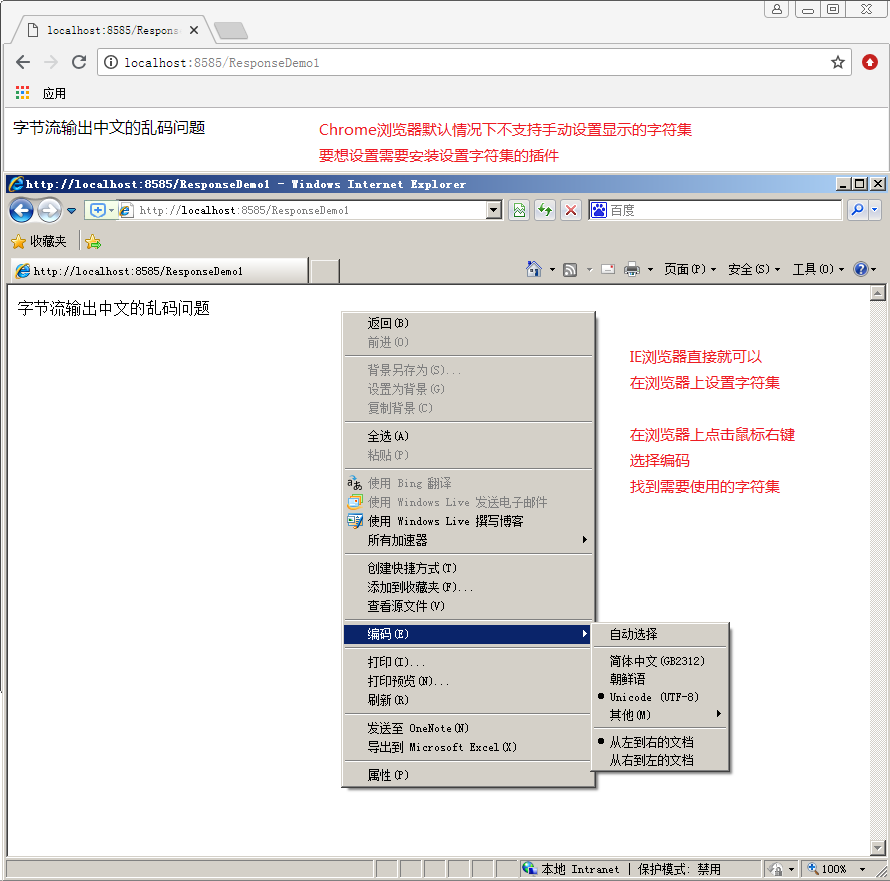Viewport: 890px width, 881px height.
Task: Click IE scrollbar down arrow
Action: (878, 848)
